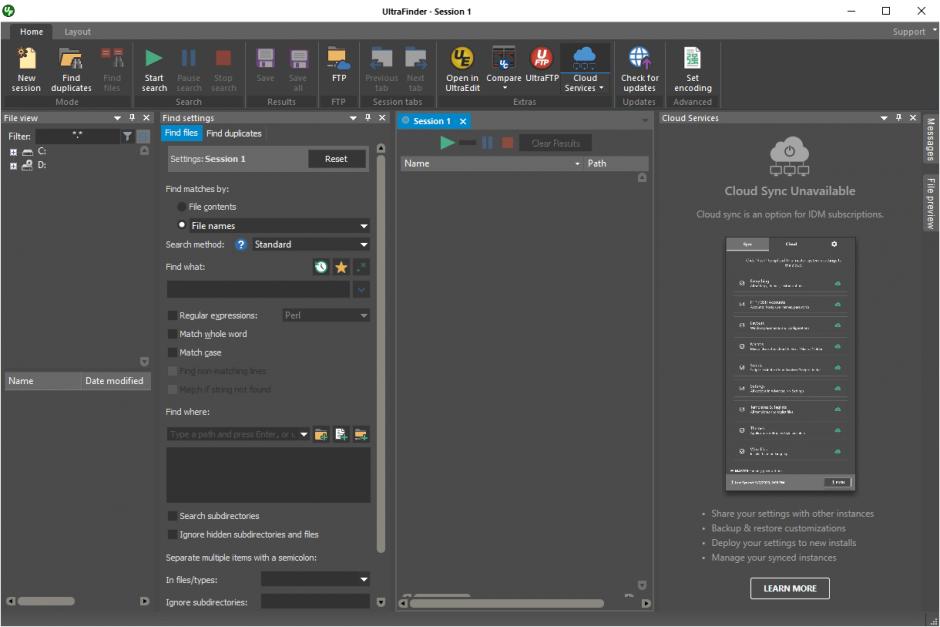Open the Messages side tab
The height and width of the screenshot is (627, 940).
pos(930,139)
